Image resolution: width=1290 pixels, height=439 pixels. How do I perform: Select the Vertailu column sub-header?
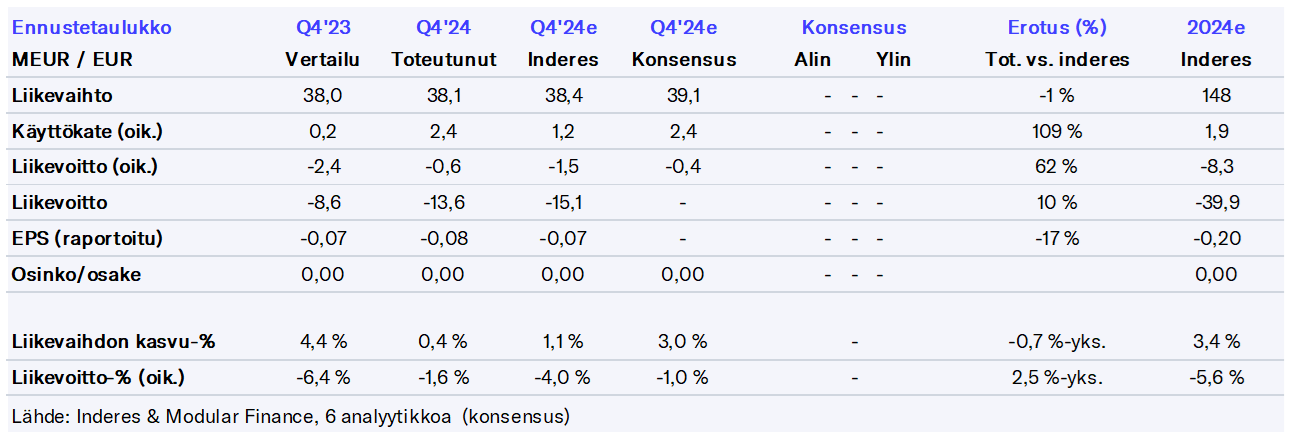(322, 60)
